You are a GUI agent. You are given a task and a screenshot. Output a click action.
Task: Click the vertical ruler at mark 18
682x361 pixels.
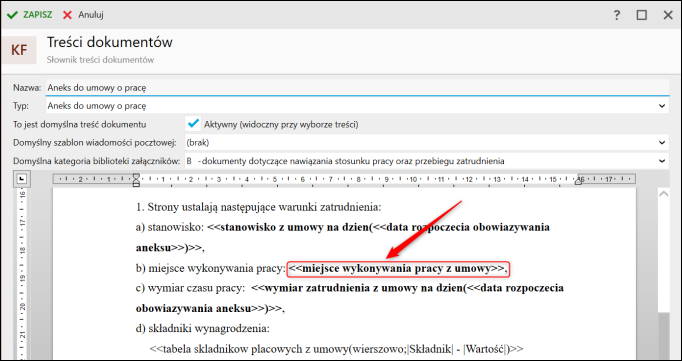click(23, 250)
